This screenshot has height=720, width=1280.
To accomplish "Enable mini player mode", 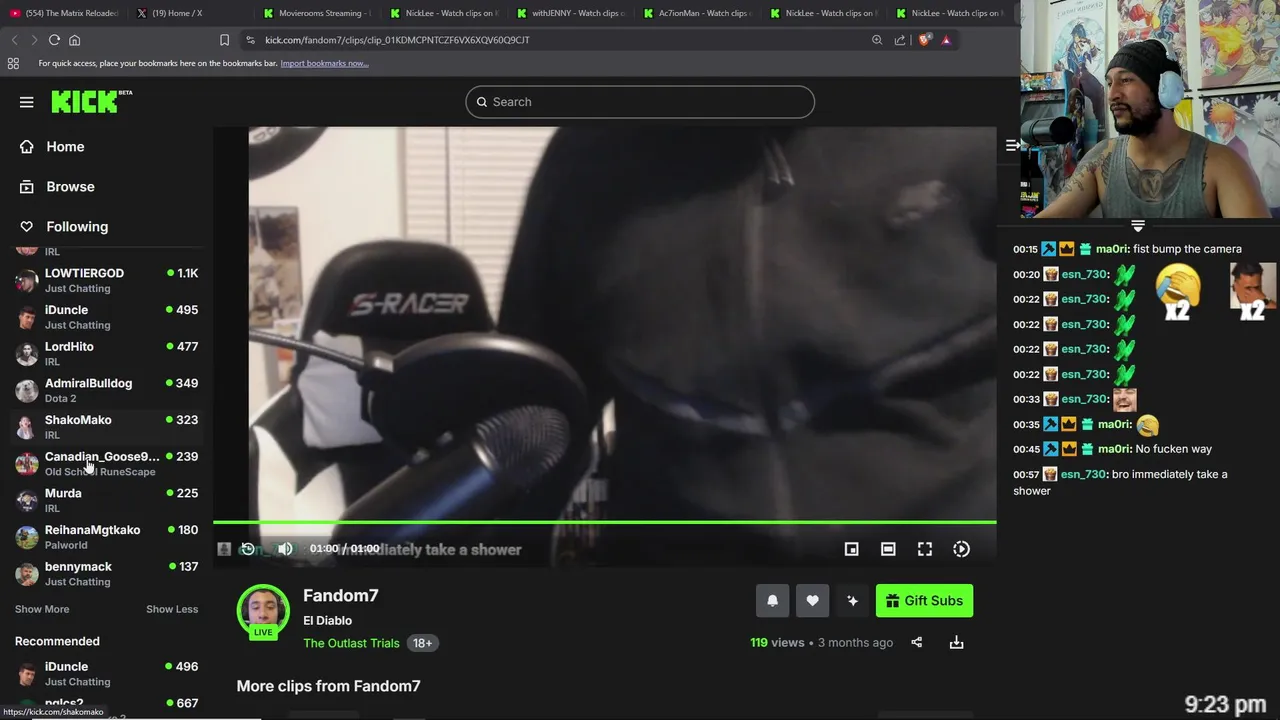I will 851,549.
